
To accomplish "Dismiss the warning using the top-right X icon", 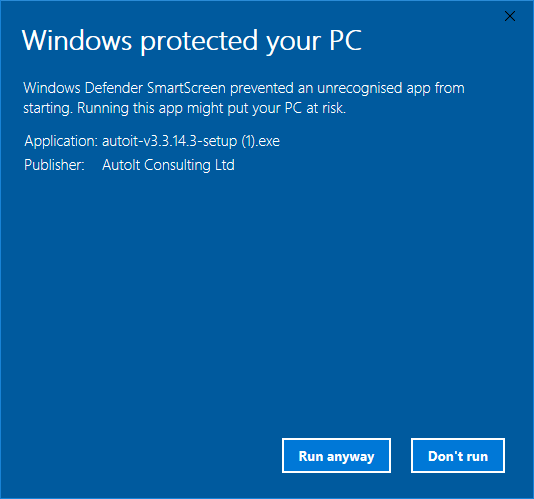I will point(509,16).
